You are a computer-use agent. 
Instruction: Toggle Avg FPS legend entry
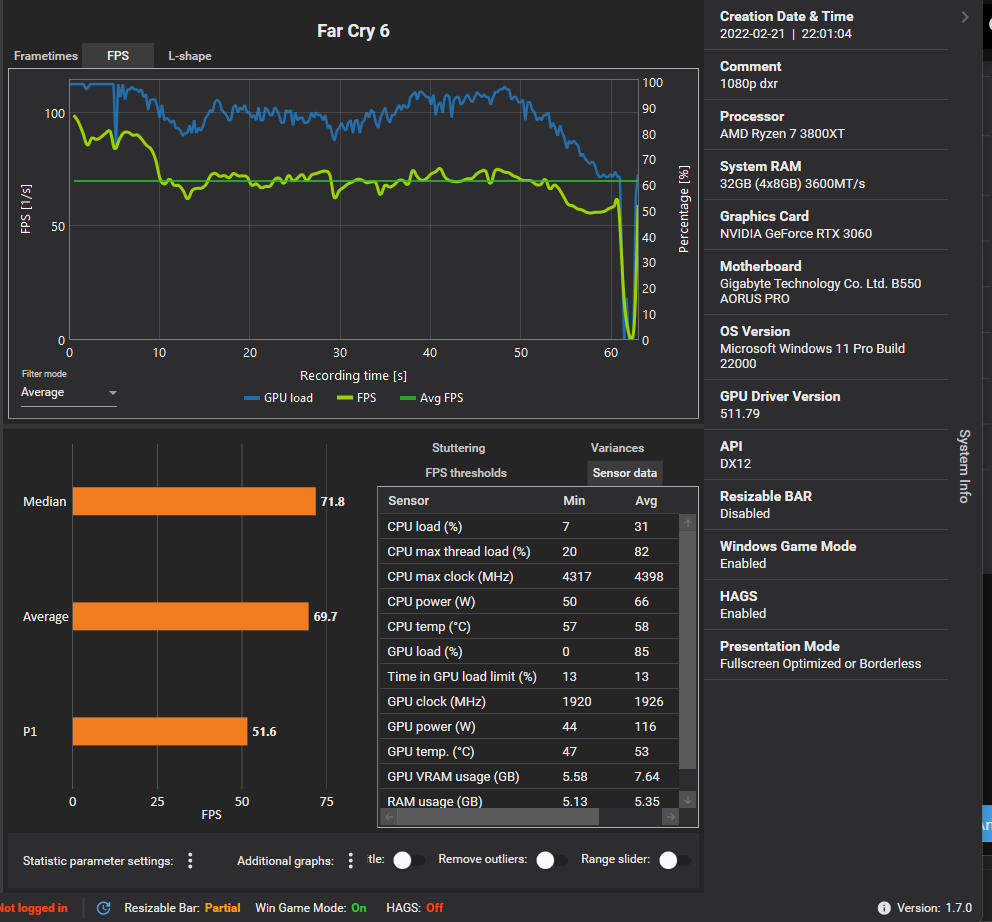(x=431, y=397)
